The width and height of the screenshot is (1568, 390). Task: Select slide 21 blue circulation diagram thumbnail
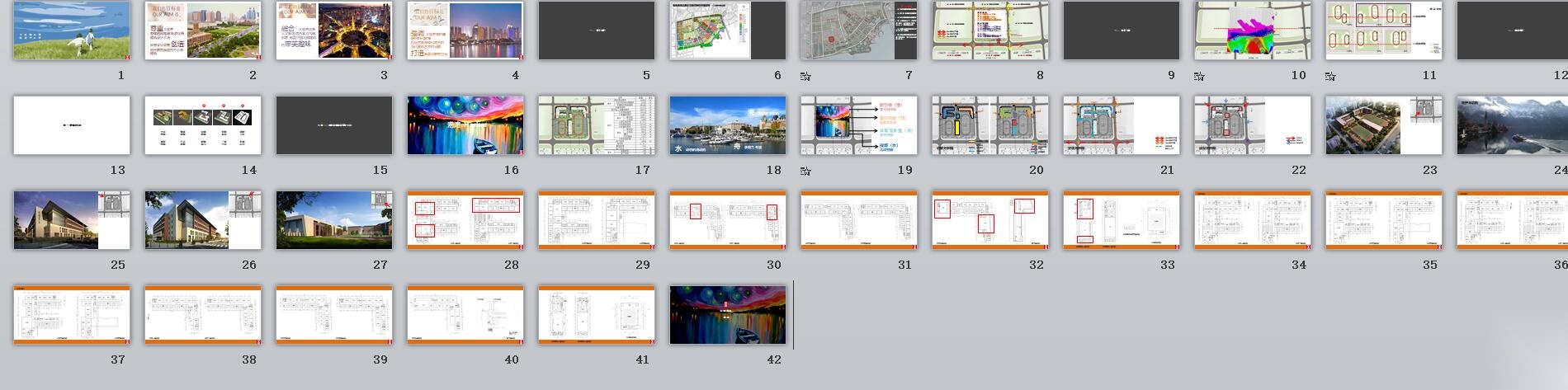pos(1122,125)
